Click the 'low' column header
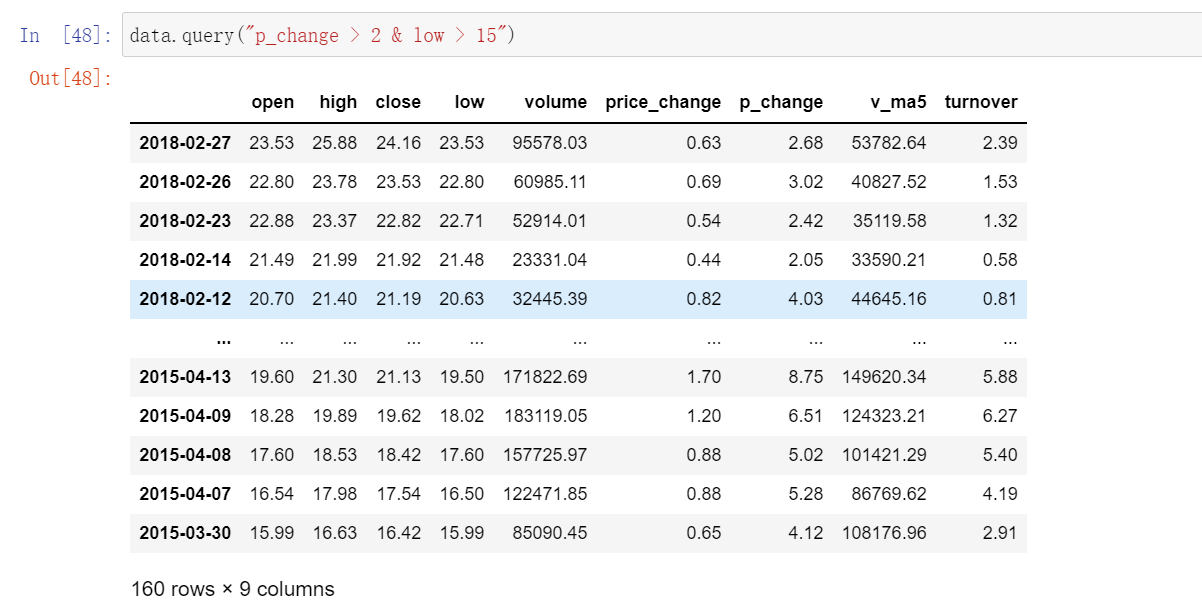 pyautogui.click(x=469, y=102)
